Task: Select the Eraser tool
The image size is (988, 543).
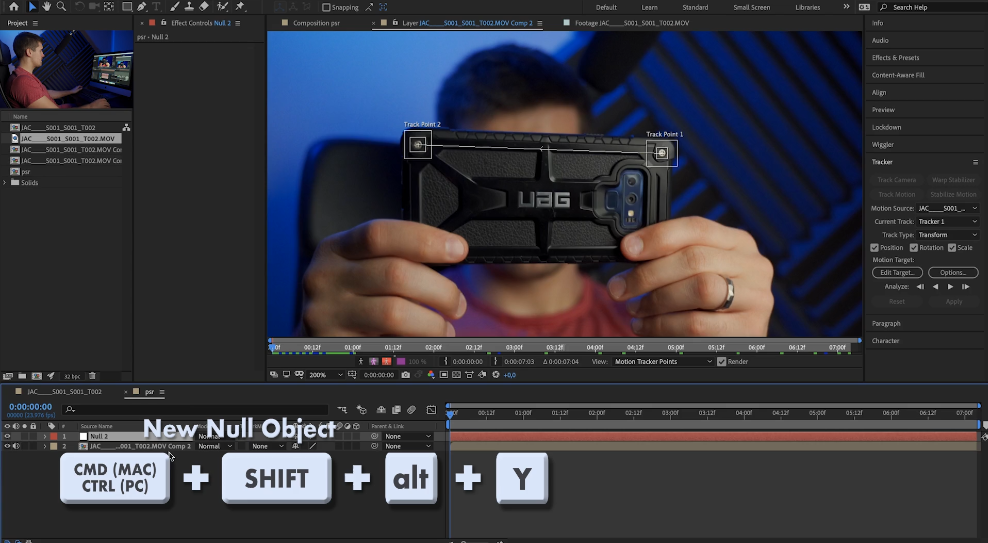Action: pos(204,6)
